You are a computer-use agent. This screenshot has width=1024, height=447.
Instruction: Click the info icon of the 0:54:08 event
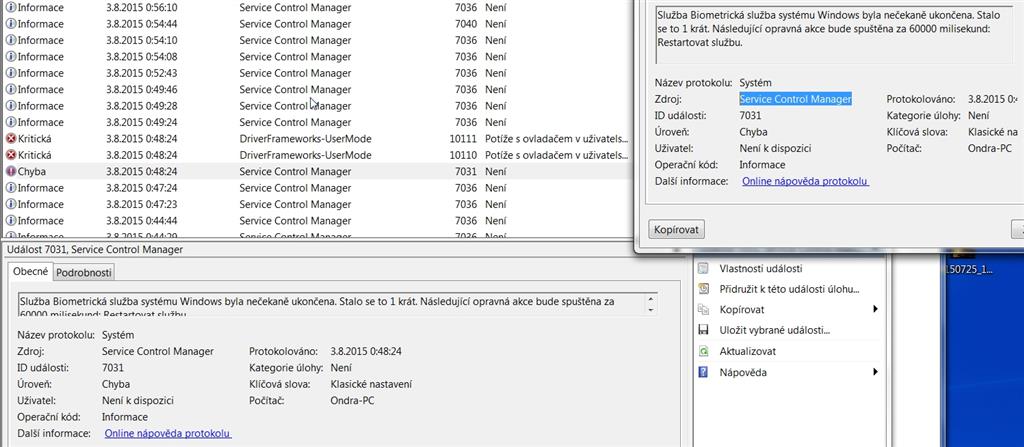10,57
